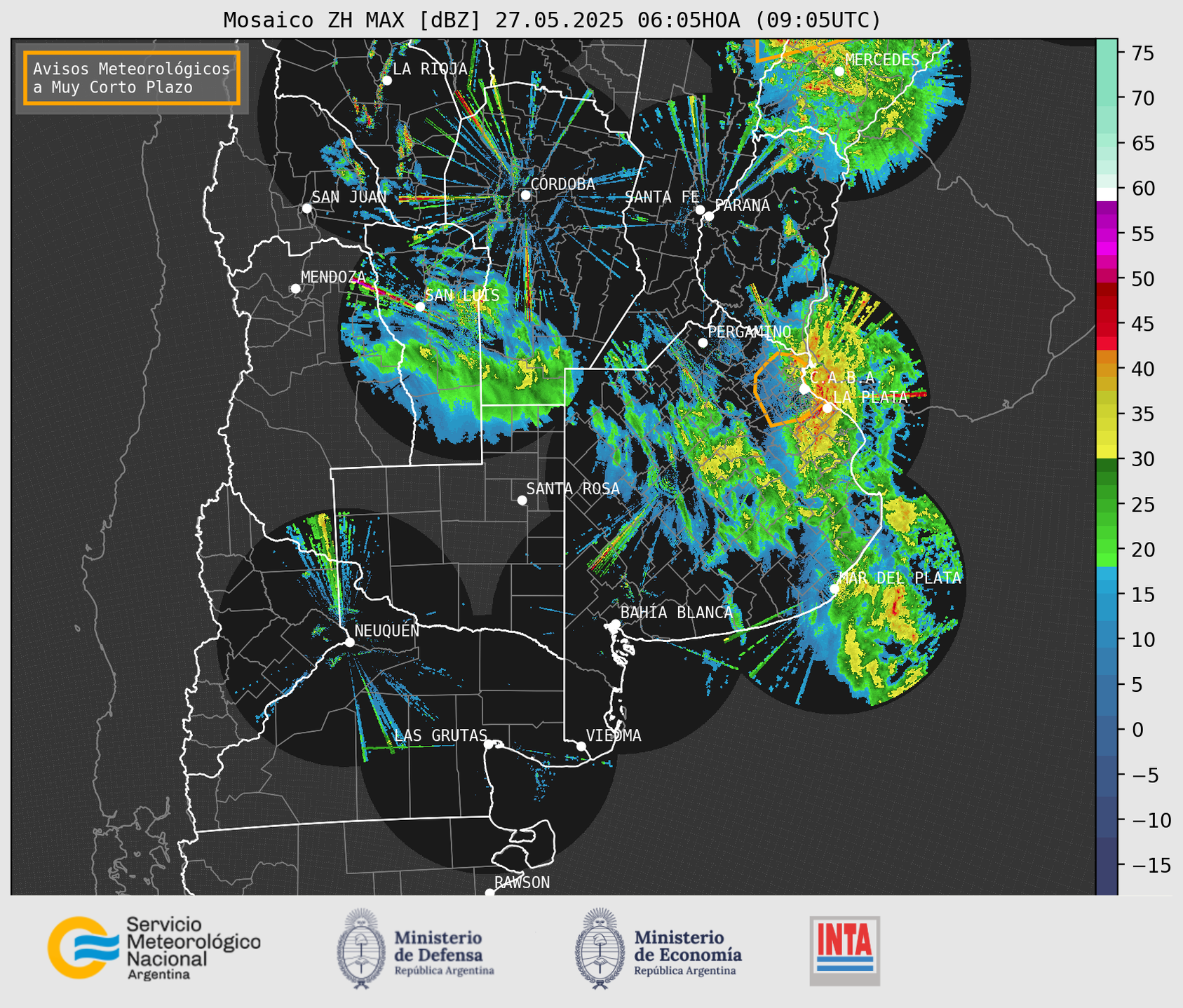The image size is (1183, 1008).
Task: Click the PARANÁ city marker dot
Action: click(x=709, y=216)
